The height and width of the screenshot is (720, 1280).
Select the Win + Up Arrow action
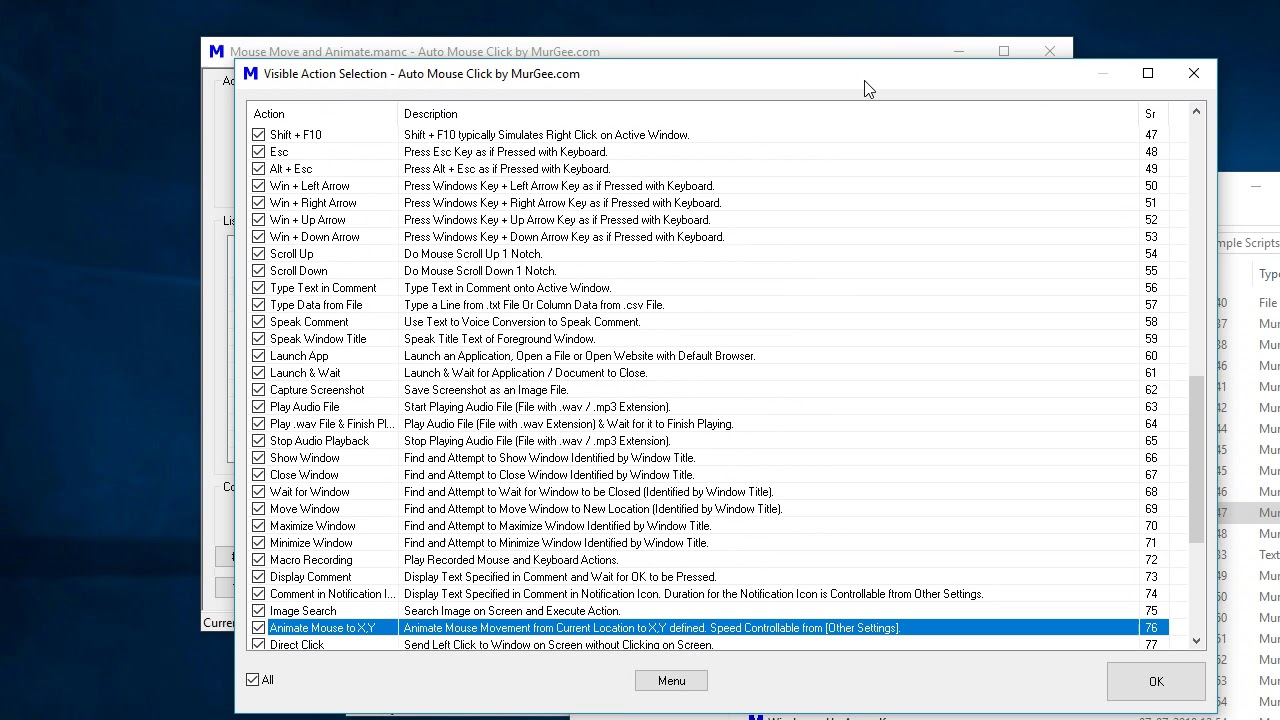coord(708,220)
